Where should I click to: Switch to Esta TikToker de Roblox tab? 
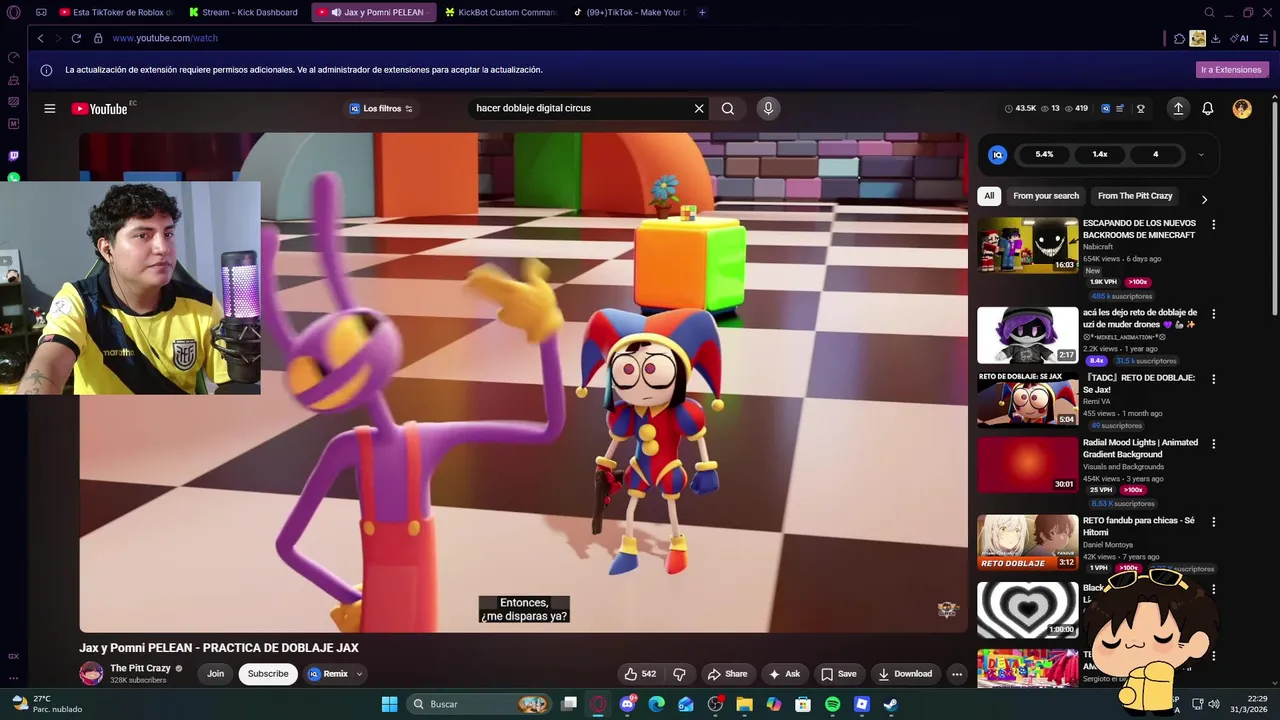pyautogui.click(x=116, y=12)
